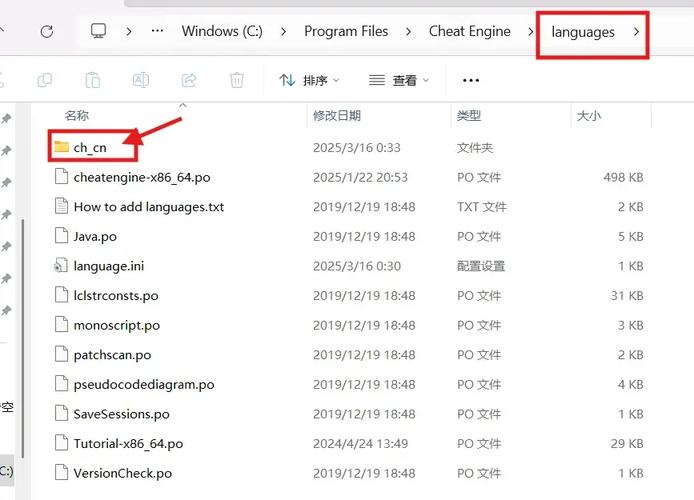Click the 文件夹 type of ch_cn
This screenshot has width=694, height=500.
click(474, 148)
